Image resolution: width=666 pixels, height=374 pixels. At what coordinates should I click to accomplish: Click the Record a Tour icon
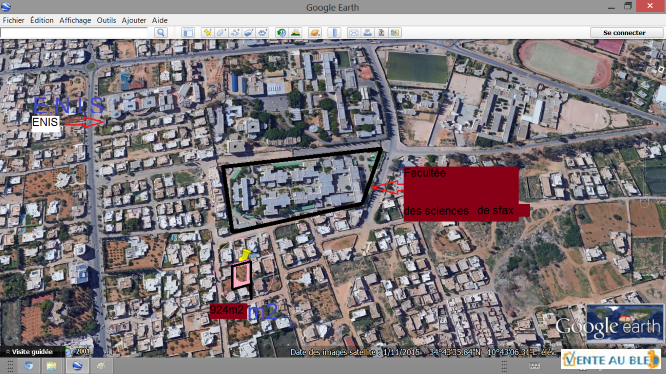click(263, 33)
